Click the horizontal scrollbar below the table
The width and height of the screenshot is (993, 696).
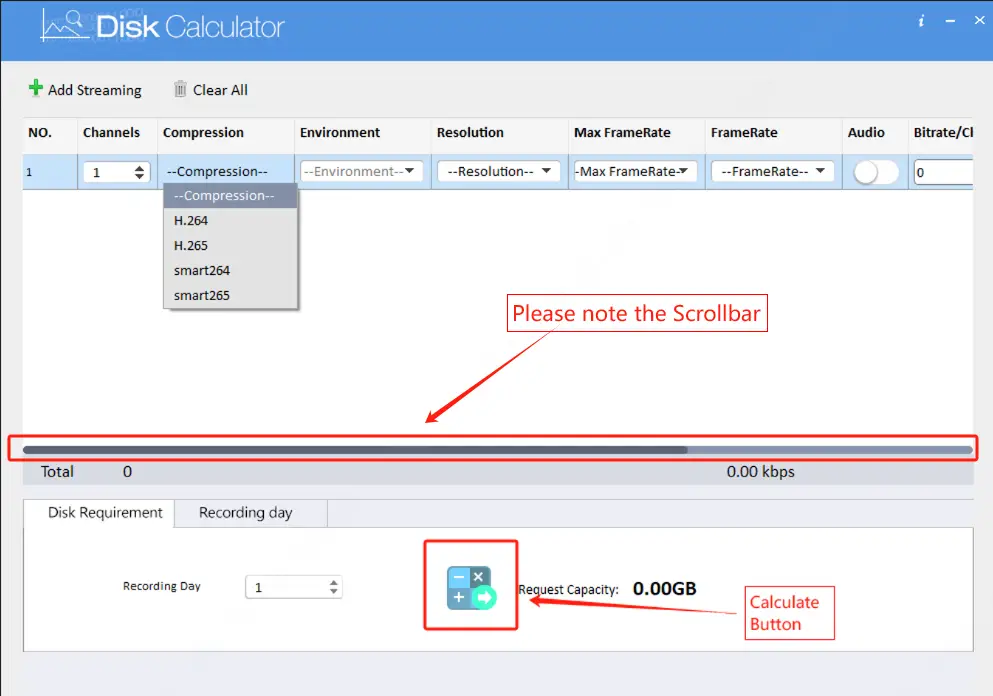[x=400, y=448]
